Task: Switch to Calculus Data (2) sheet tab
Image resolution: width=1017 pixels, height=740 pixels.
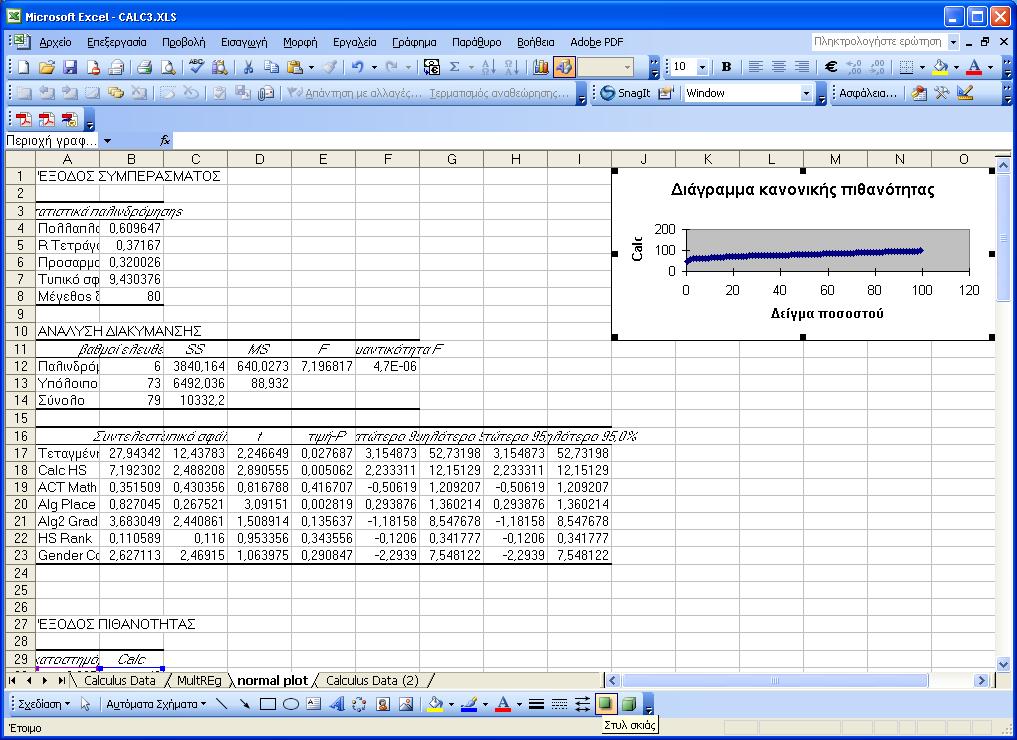Action: click(372, 680)
